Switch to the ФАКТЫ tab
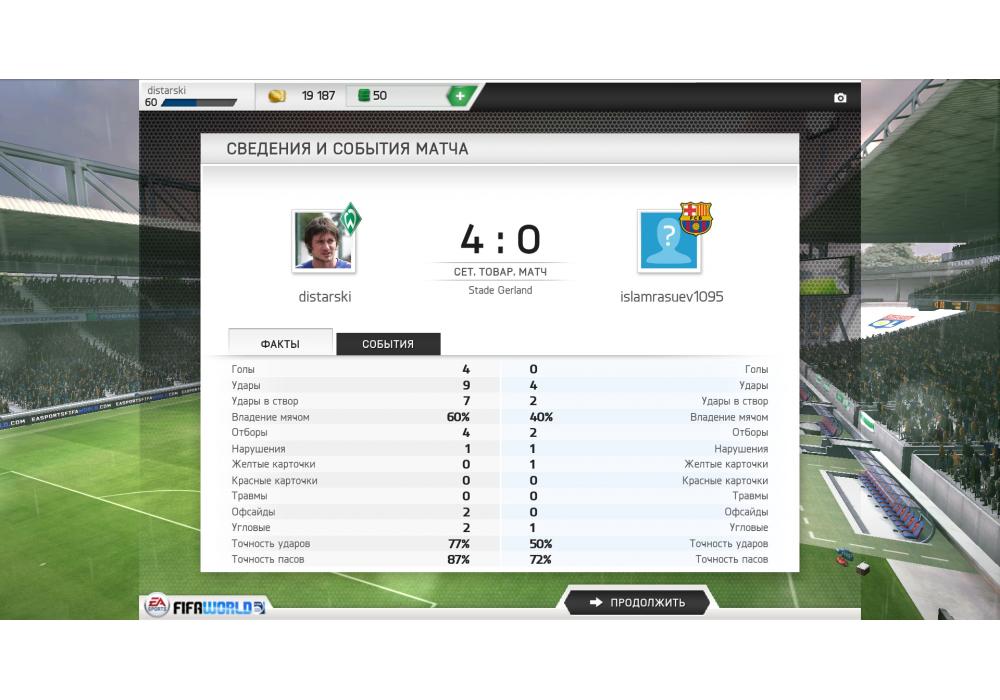The height and width of the screenshot is (700, 1000). [280, 343]
